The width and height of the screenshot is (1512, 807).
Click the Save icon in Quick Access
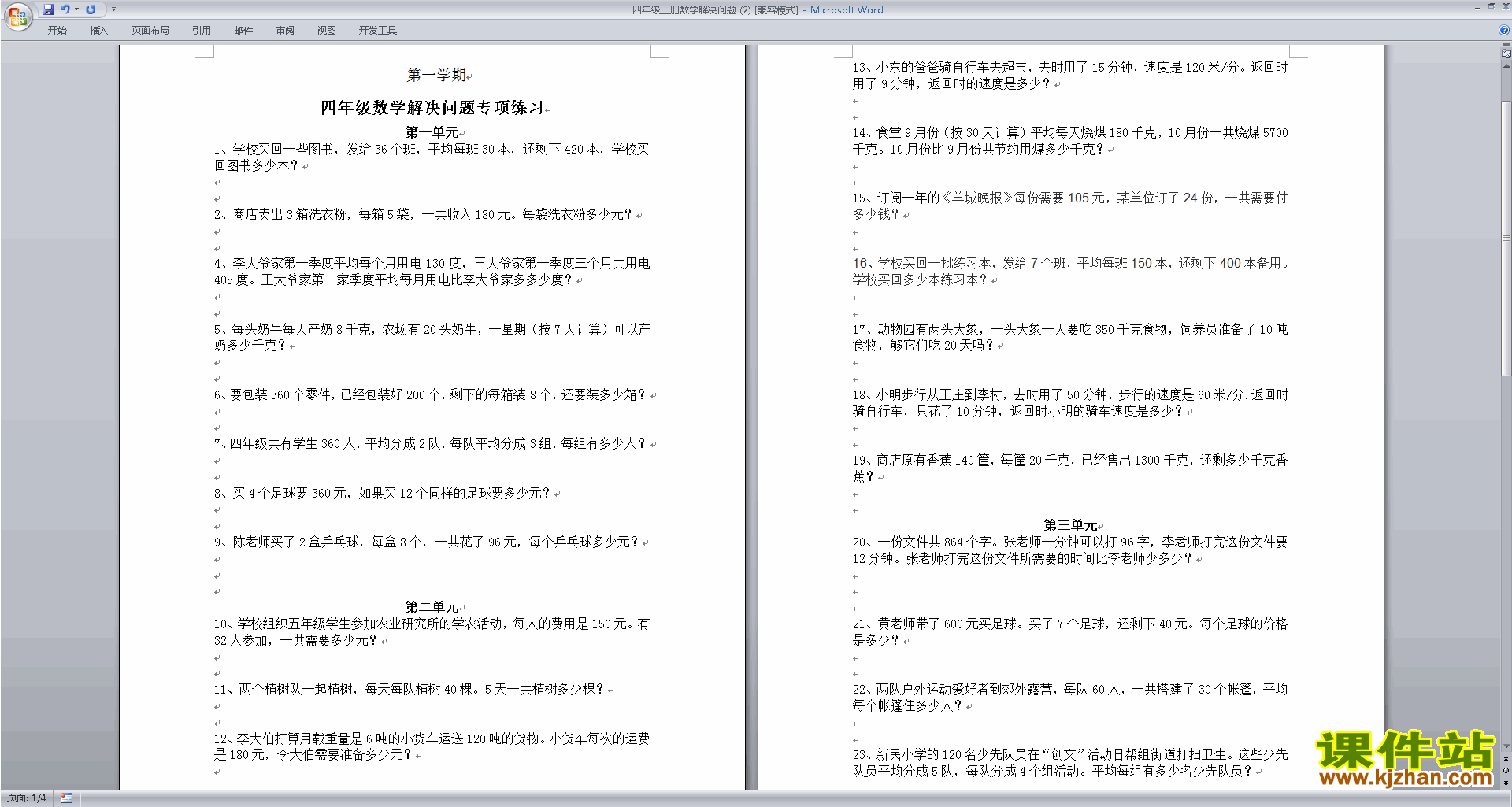pyautogui.click(x=48, y=9)
